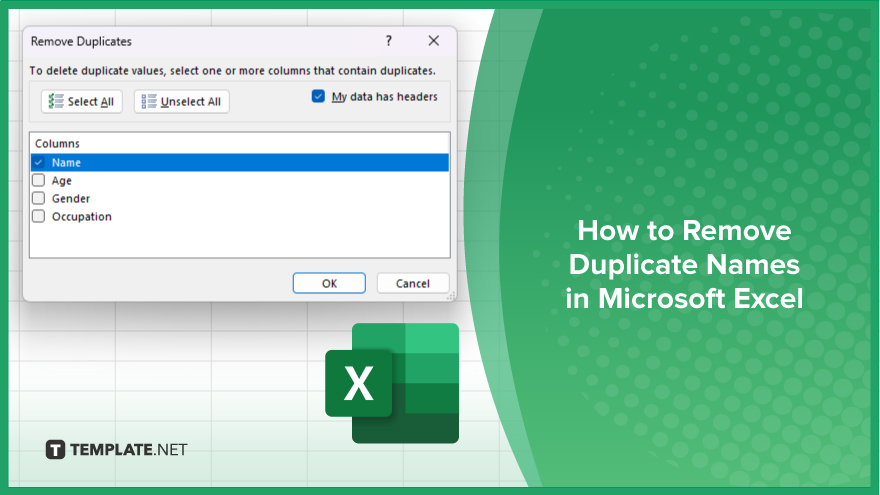This screenshot has height=495, width=880.
Task: Click the Template.net logo
Action: (x=116, y=450)
